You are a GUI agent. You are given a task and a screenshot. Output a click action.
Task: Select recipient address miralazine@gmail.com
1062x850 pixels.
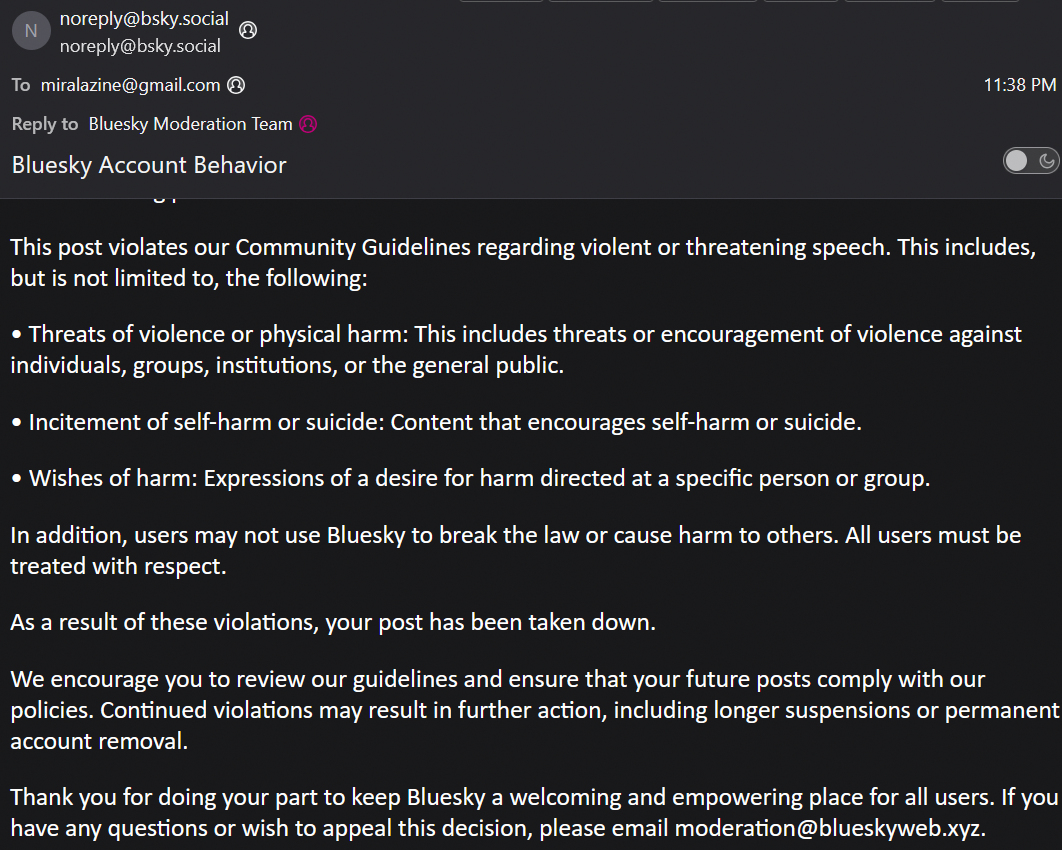point(130,85)
